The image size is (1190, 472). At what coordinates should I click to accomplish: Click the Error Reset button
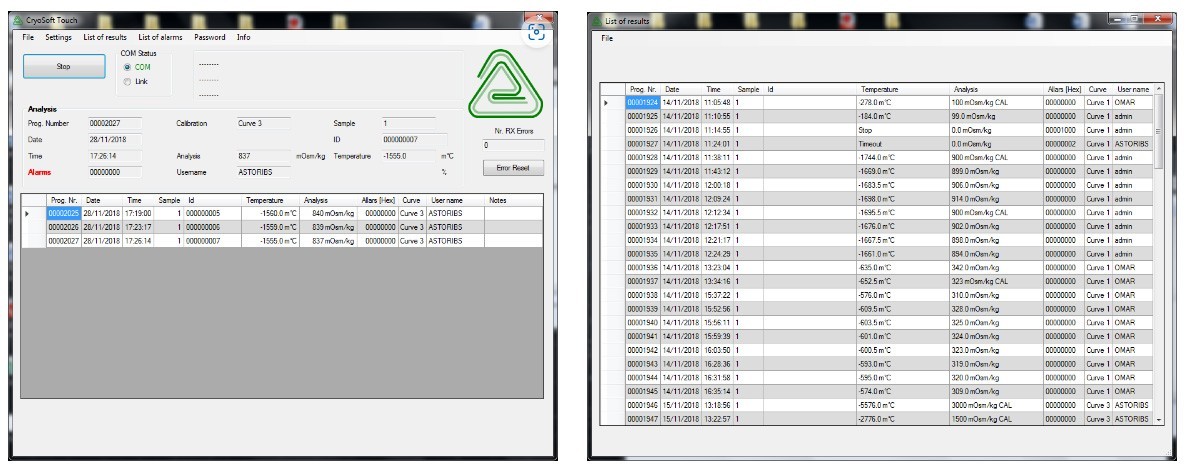pos(513,169)
